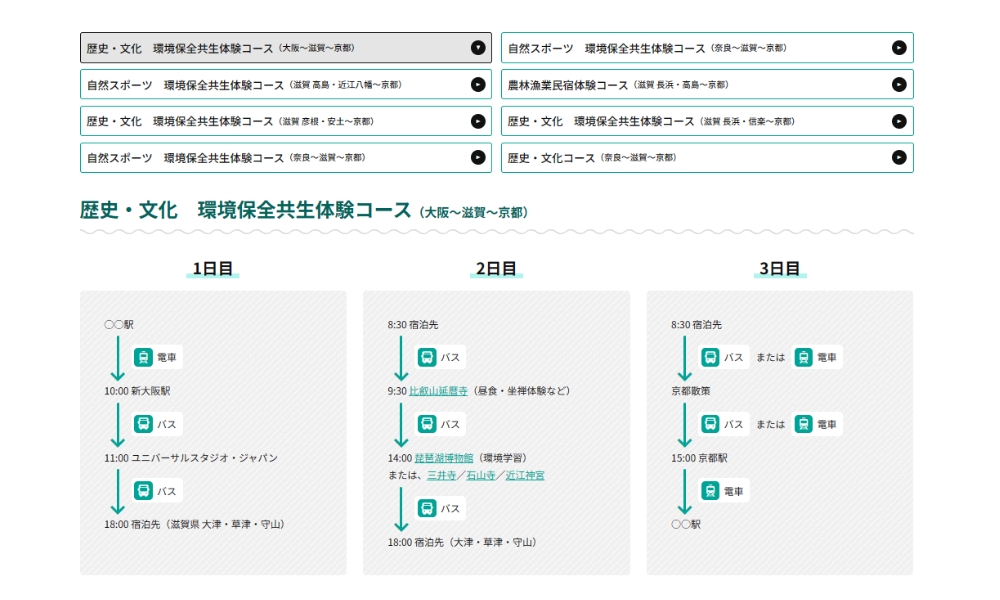Open the 比叡山延暦寺 link
1000x600 pixels.
pyautogui.click(x=439, y=391)
